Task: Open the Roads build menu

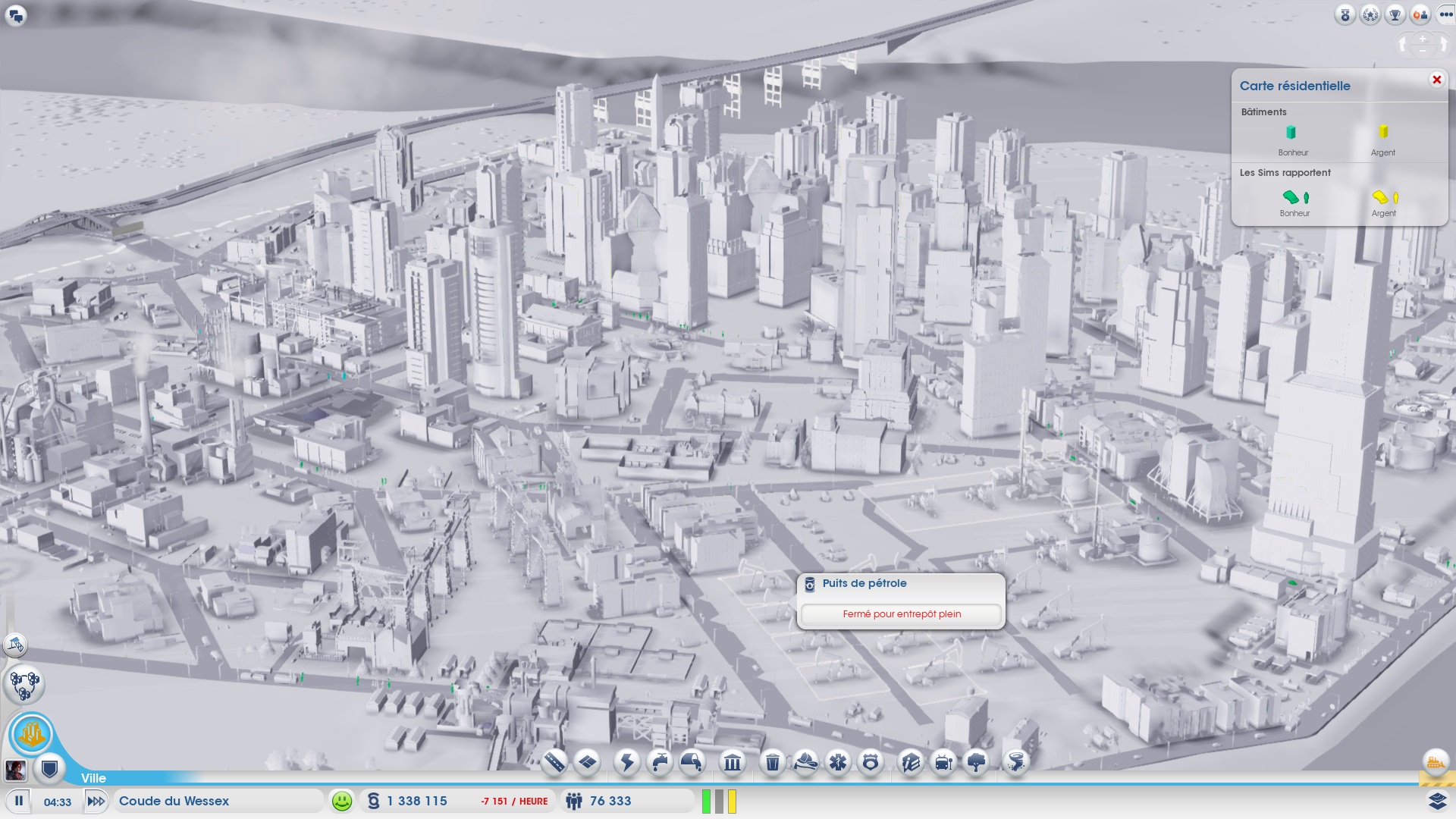Action: tap(554, 761)
